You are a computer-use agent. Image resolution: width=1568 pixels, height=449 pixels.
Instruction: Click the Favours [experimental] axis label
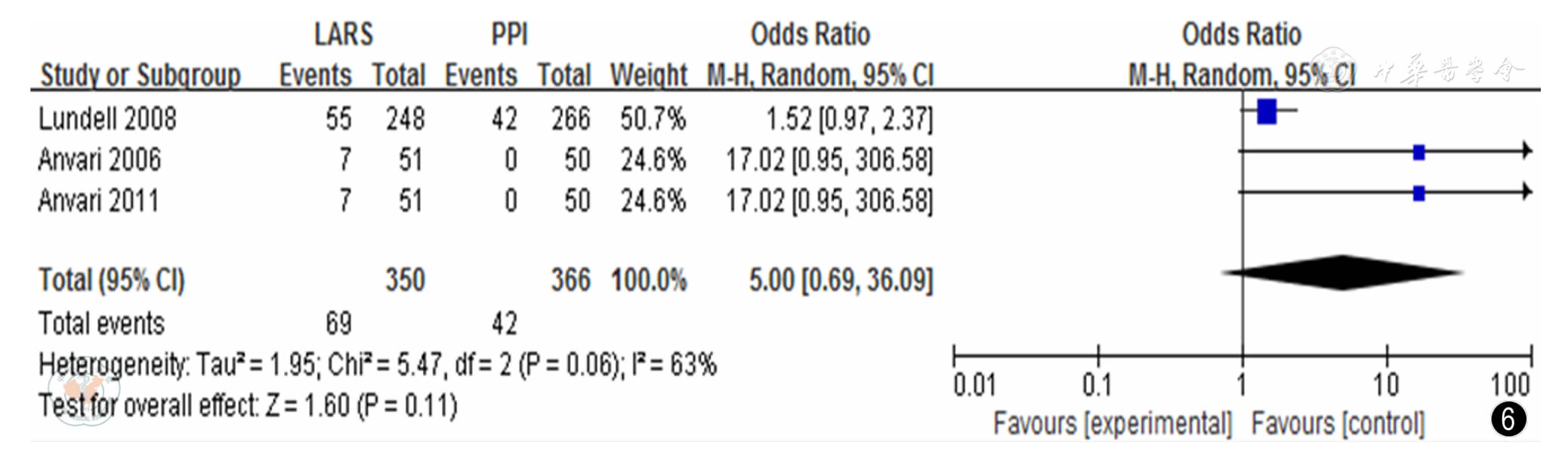click(x=1112, y=423)
